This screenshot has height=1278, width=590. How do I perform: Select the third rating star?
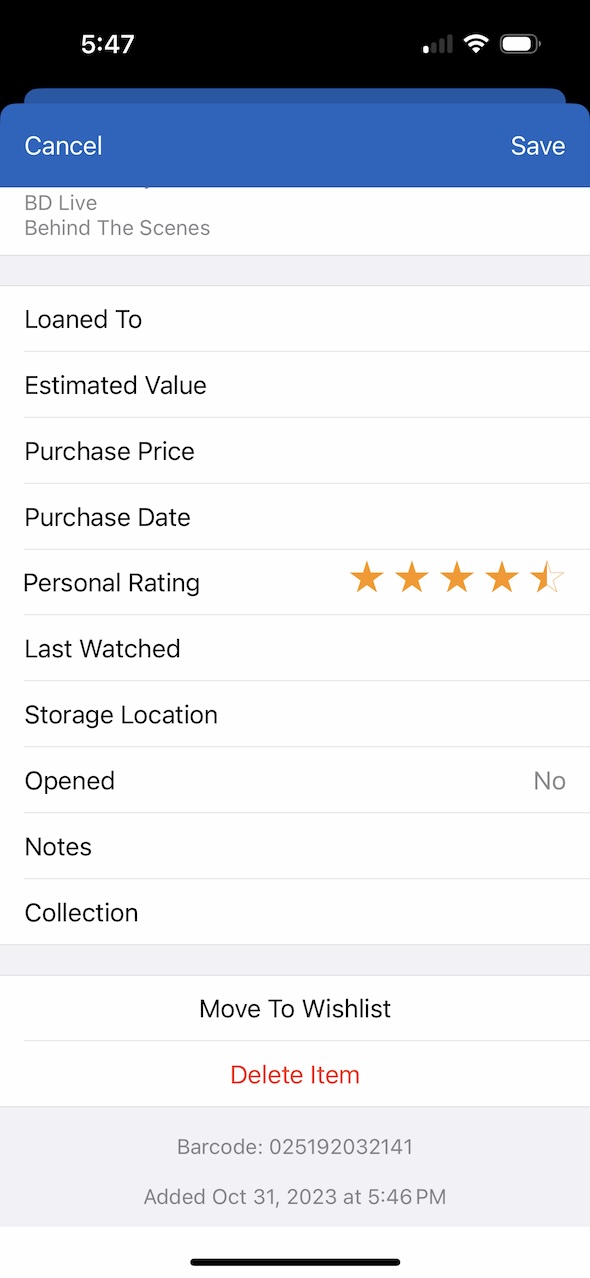pyautogui.click(x=457, y=578)
